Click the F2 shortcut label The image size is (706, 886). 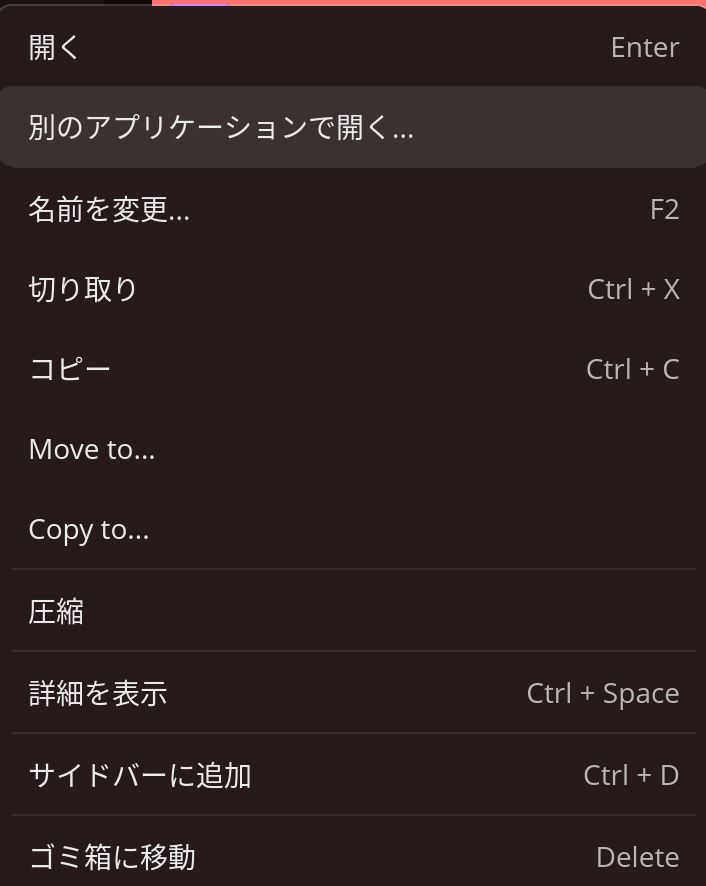pos(664,209)
